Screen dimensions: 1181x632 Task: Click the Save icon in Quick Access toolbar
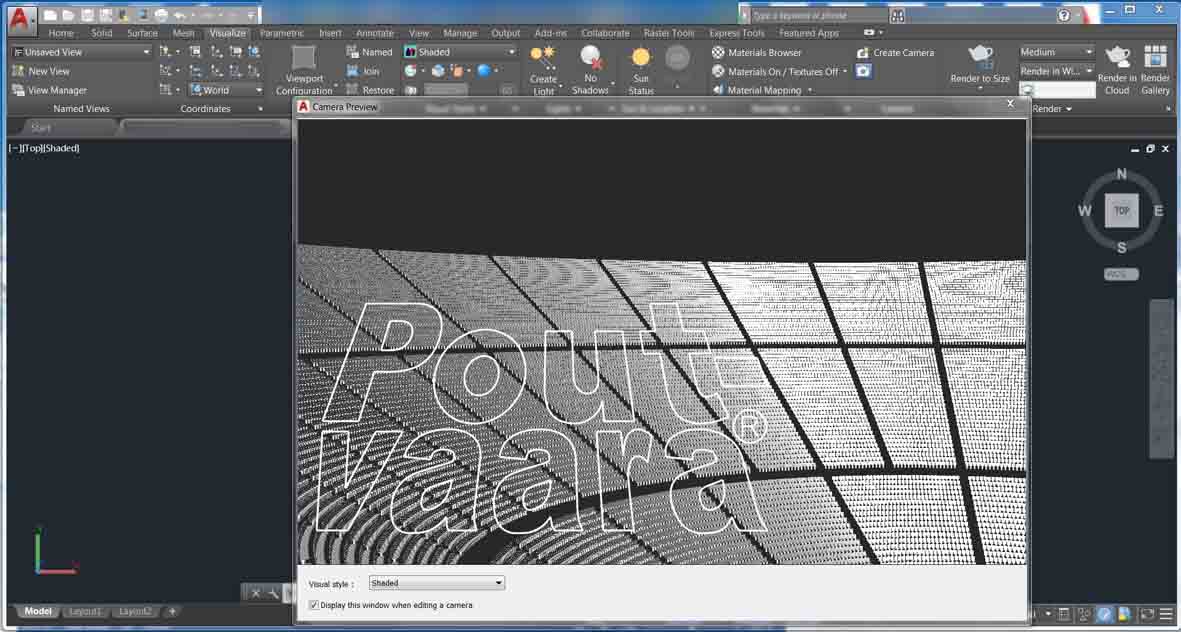point(87,15)
